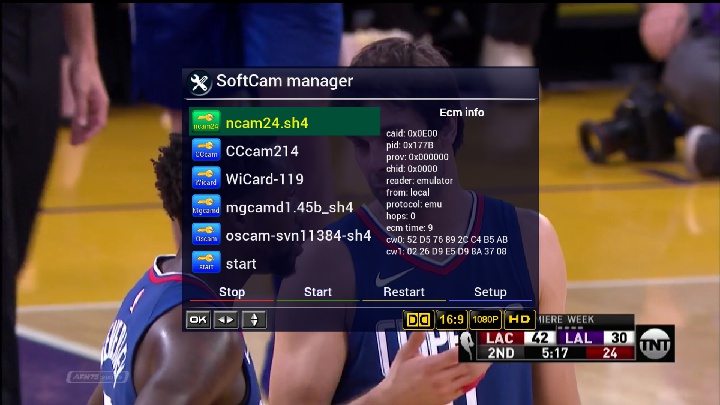This screenshot has width=720, height=405.
Task: Click the green Start button
Action: (318, 292)
